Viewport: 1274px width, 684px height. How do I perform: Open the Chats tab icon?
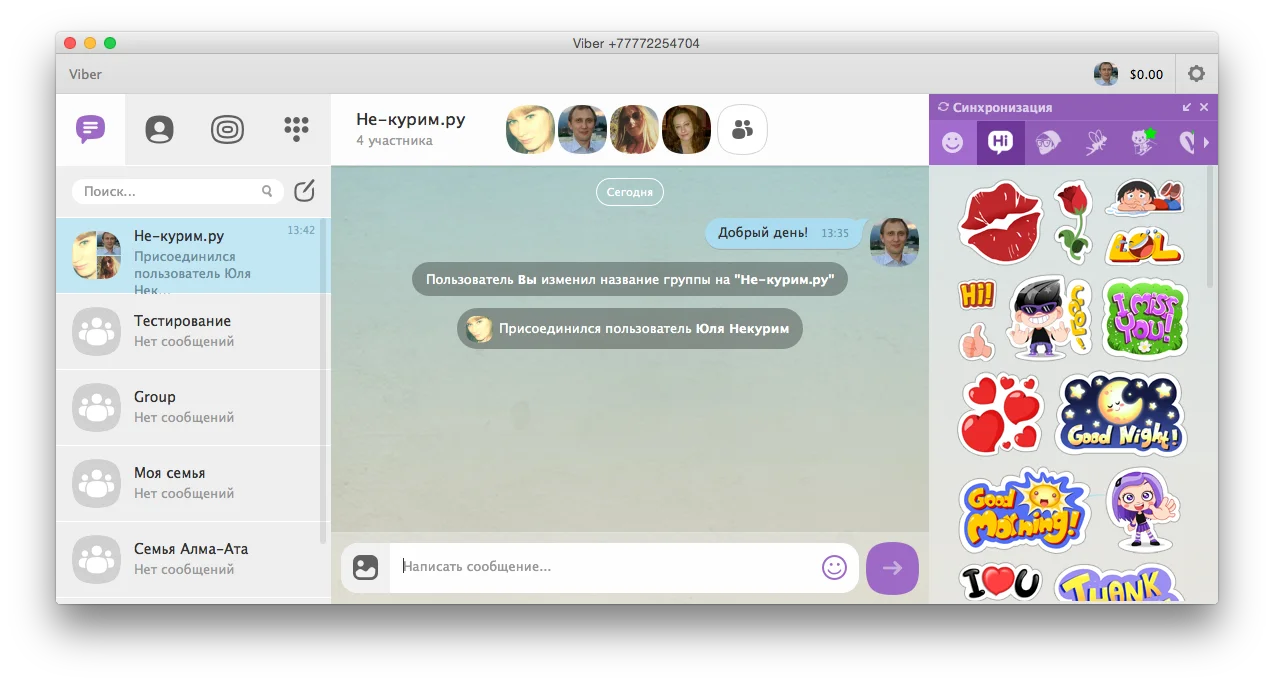(91, 129)
